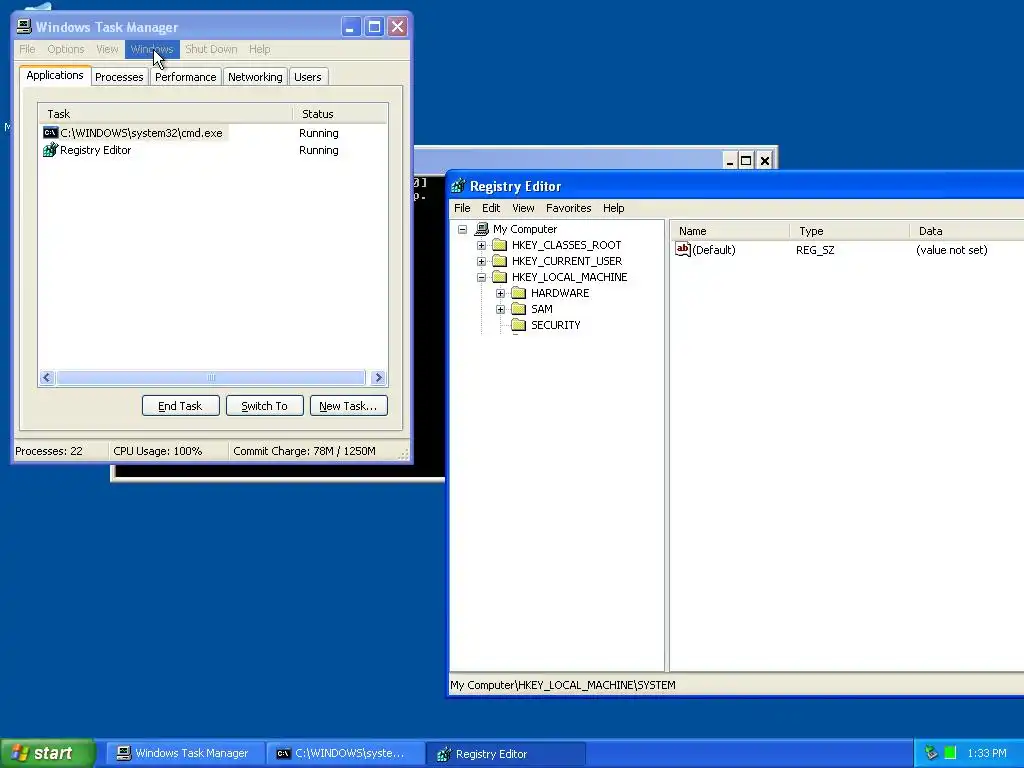
Task: Click the Name column header in Registry Editor
Action: (x=730, y=231)
